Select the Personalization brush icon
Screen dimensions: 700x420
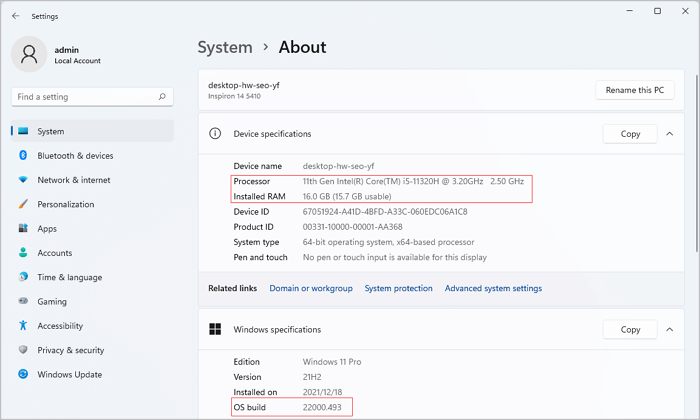point(23,204)
